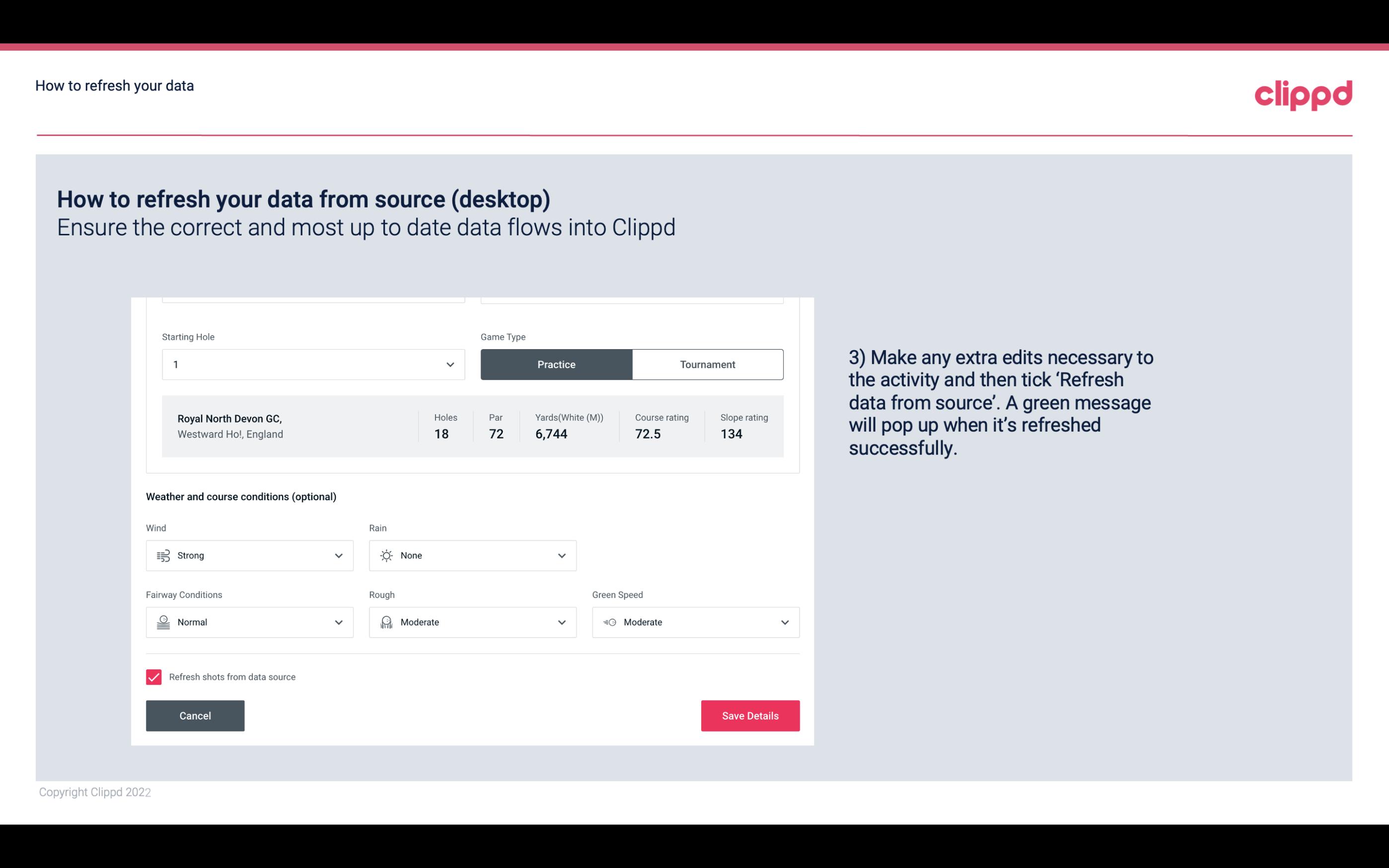Click Royal North Devon GC course entry
Image resolution: width=1389 pixels, height=868 pixels.
coord(472,425)
